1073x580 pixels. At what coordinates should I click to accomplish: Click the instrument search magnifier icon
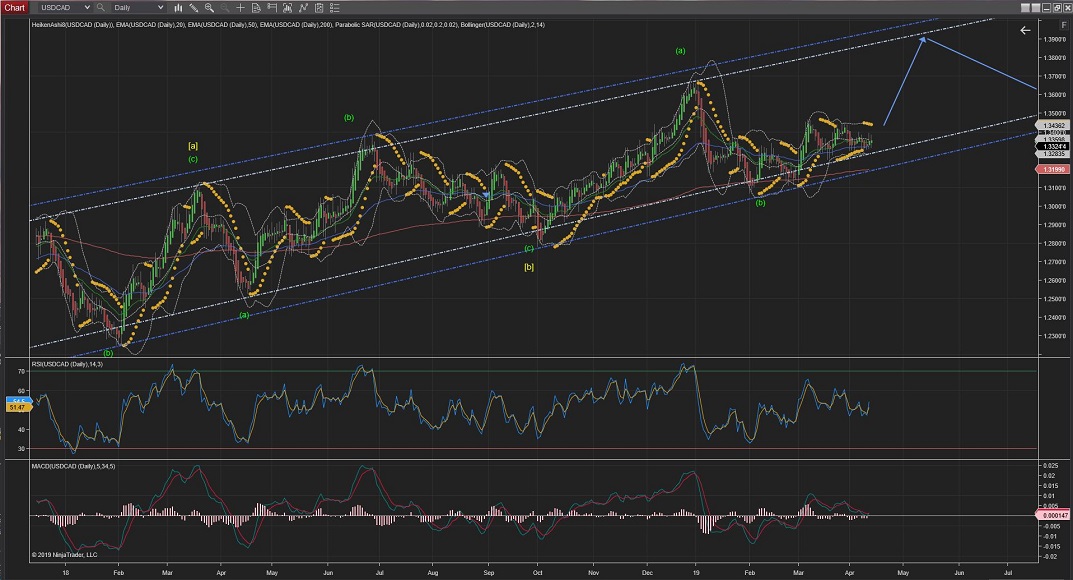click(x=101, y=8)
